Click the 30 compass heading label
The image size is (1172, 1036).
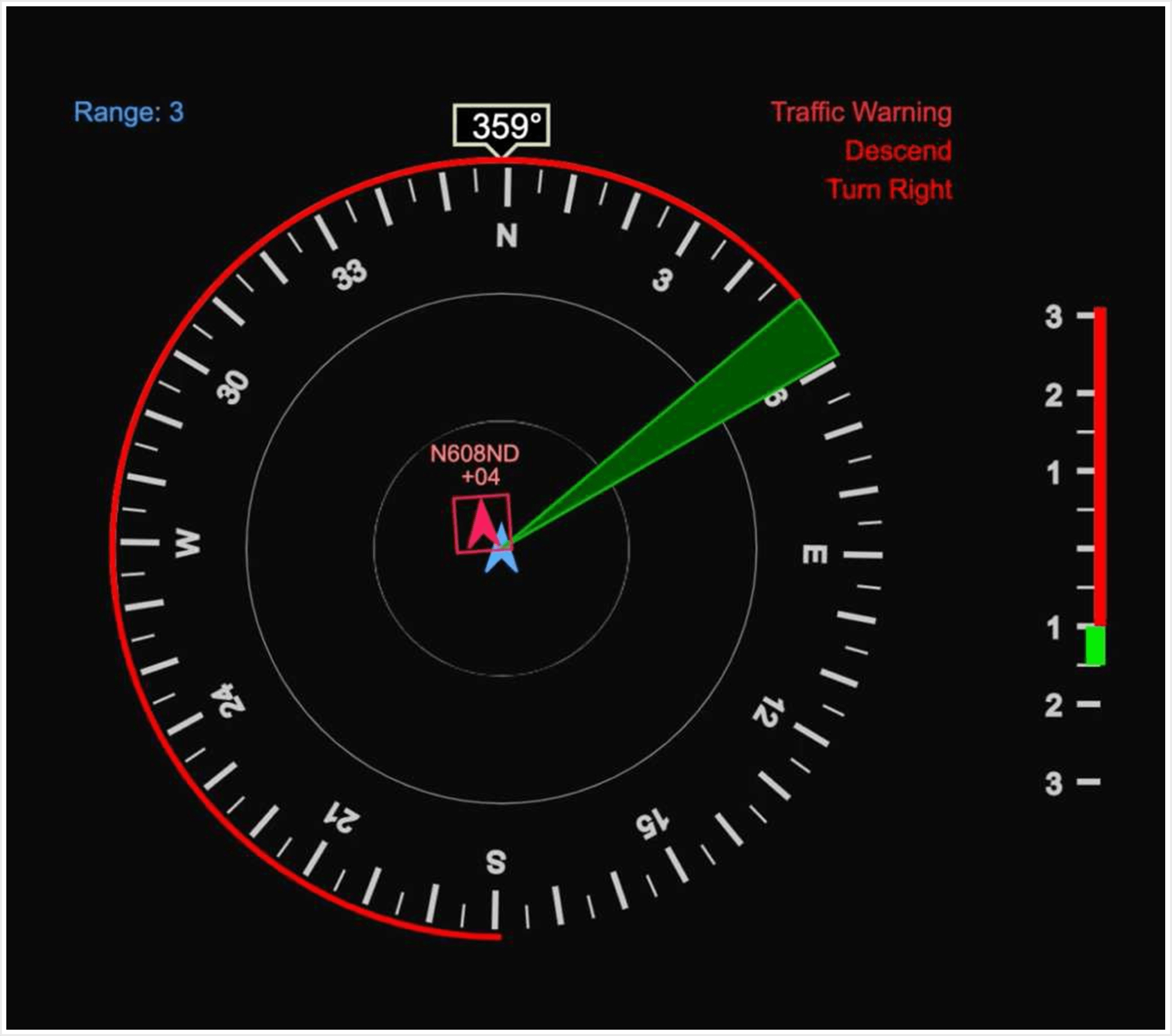tap(233, 387)
